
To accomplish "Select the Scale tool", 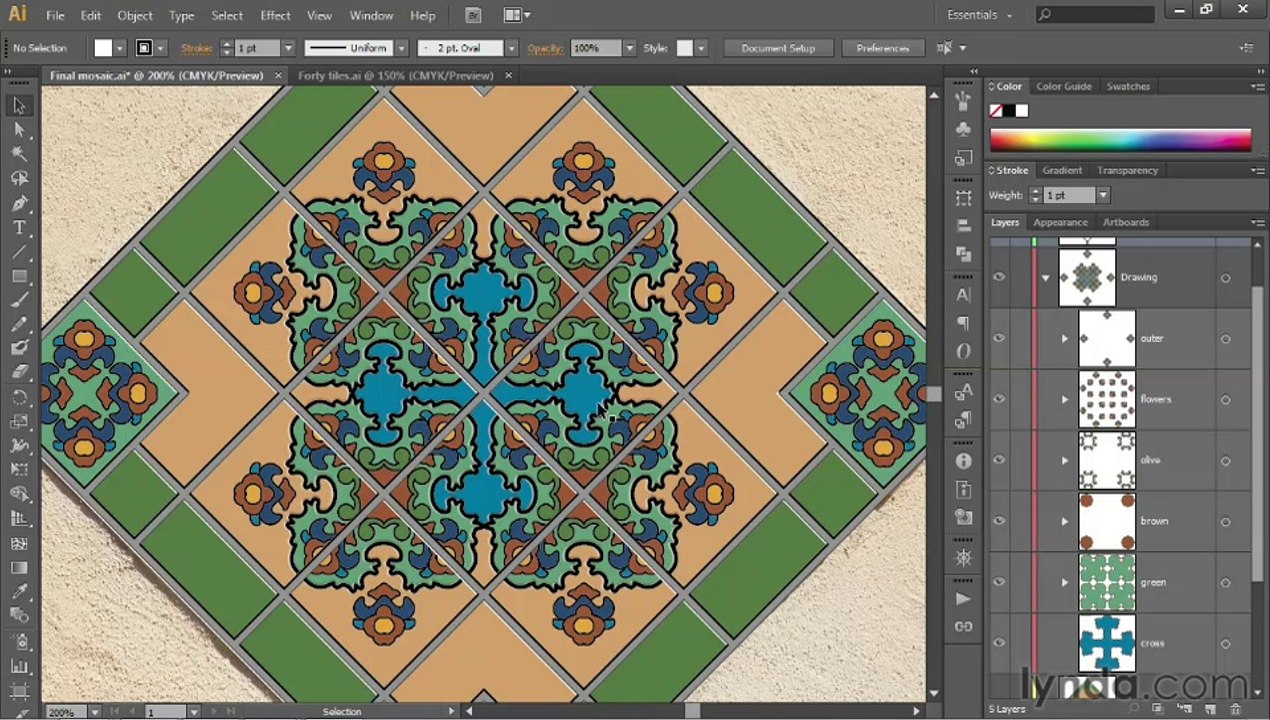I will (19, 421).
